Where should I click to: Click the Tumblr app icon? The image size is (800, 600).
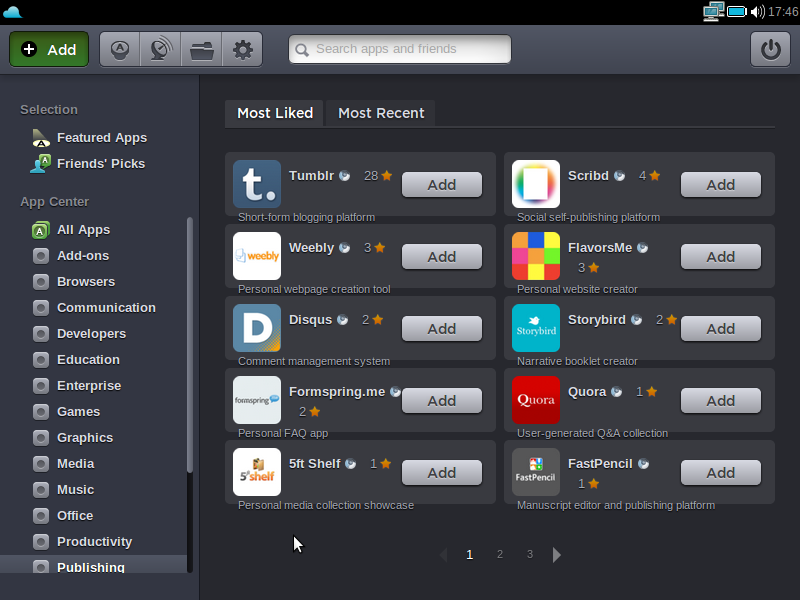257,184
